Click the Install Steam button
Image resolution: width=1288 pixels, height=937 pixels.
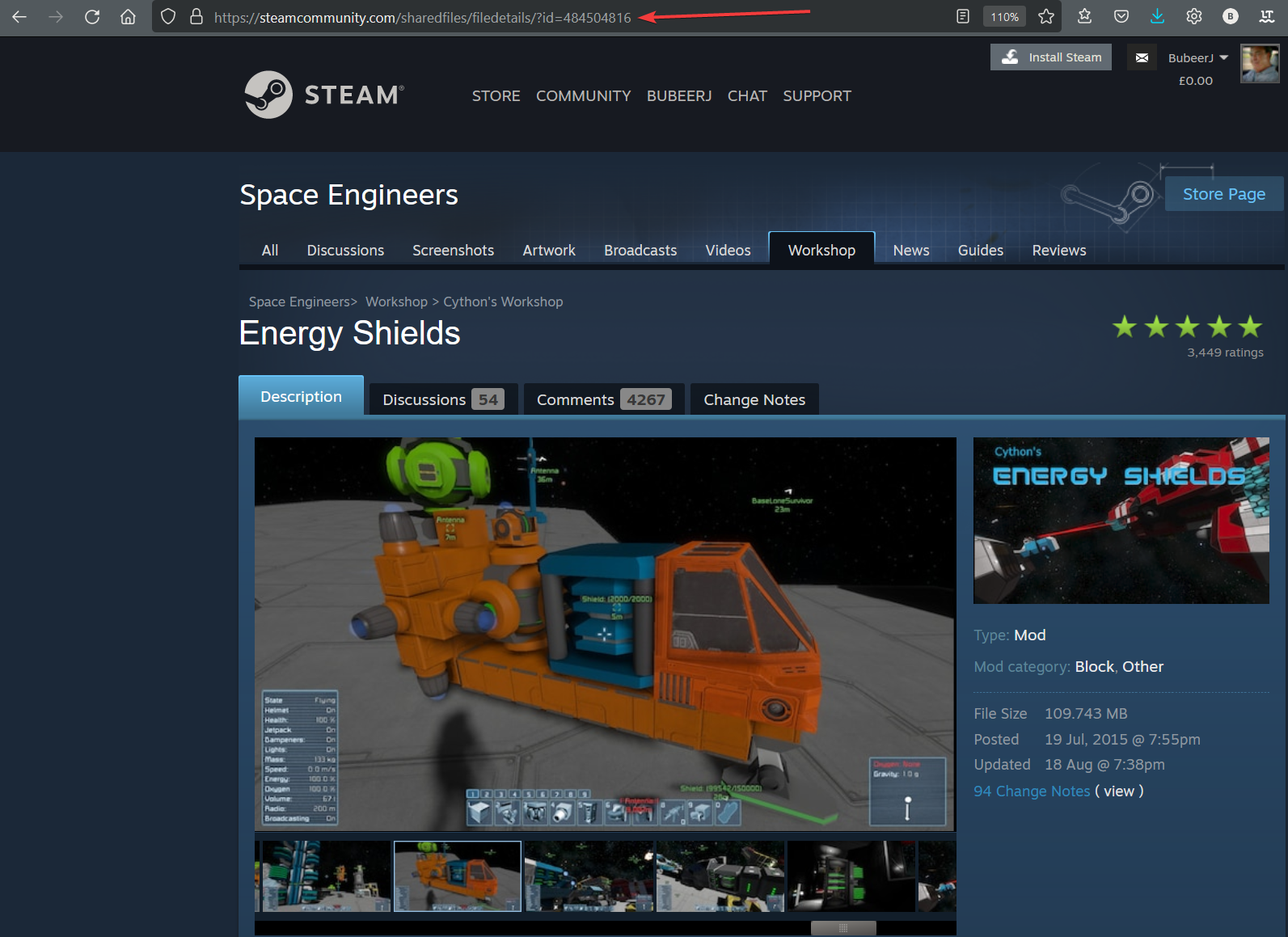(x=1051, y=57)
